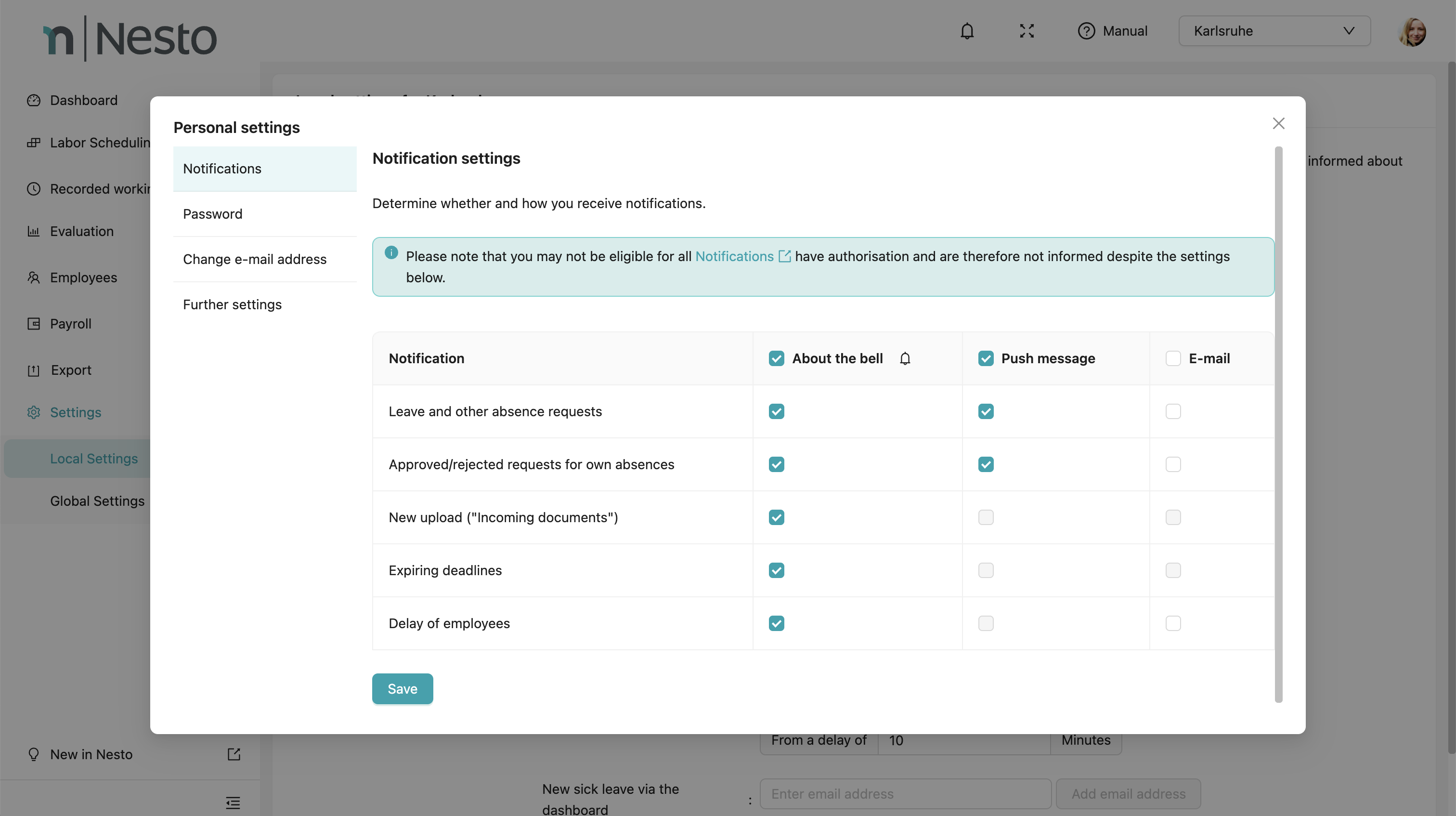Click the notification bell icon in header
The width and height of the screenshot is (1456, 816).
[x=967, y=31]
